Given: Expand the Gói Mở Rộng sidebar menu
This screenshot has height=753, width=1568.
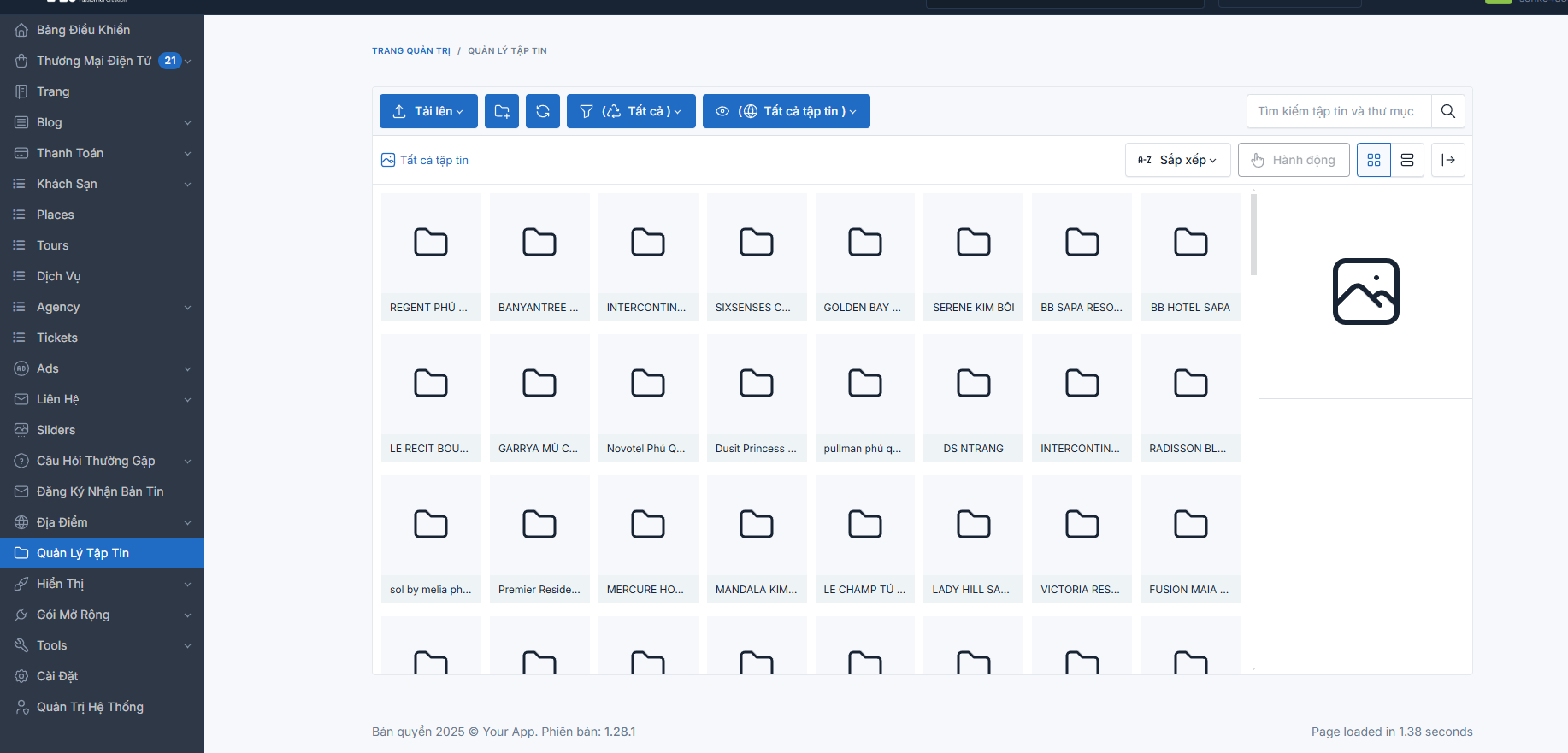Looking at the screenshot, I should pos(102,615).
